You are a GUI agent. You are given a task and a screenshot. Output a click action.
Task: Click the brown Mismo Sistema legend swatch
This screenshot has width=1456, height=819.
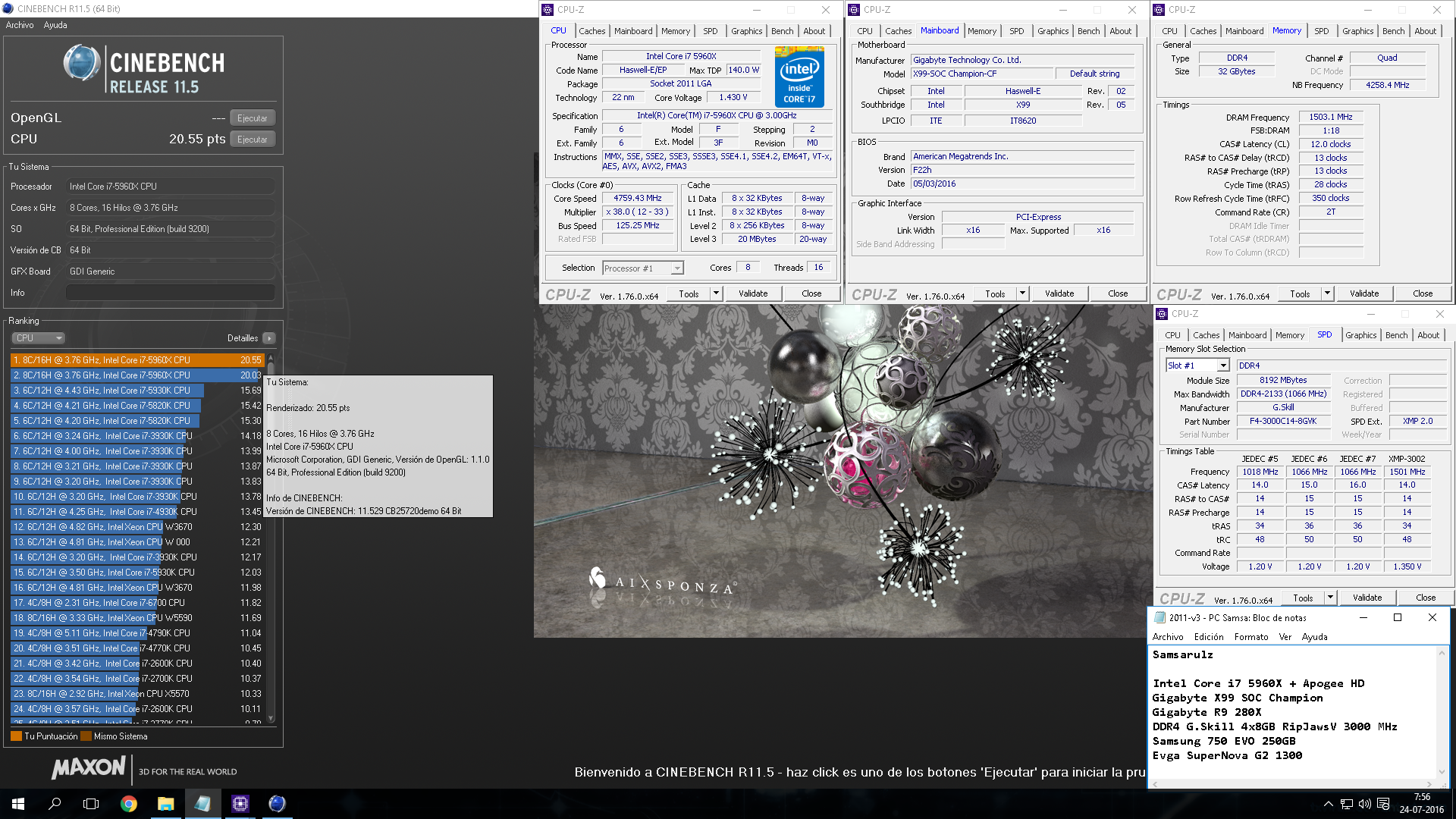click(x=86, y=736)
